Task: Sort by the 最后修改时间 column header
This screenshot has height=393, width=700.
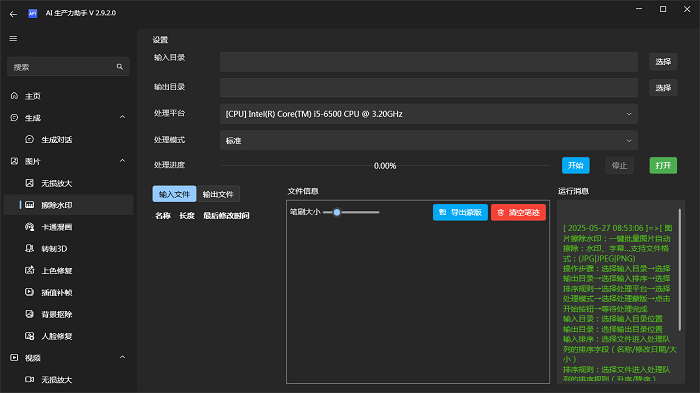Action: [226, 216]
